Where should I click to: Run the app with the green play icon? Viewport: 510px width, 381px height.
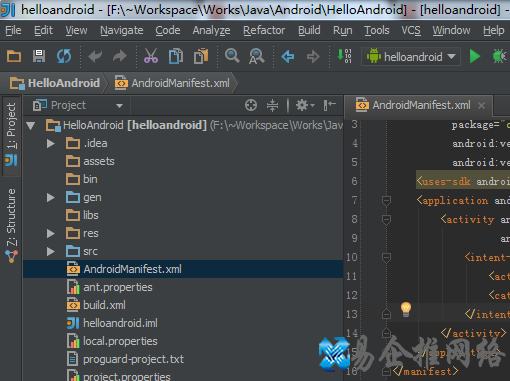pyautogui.click(x=475, y=56)
